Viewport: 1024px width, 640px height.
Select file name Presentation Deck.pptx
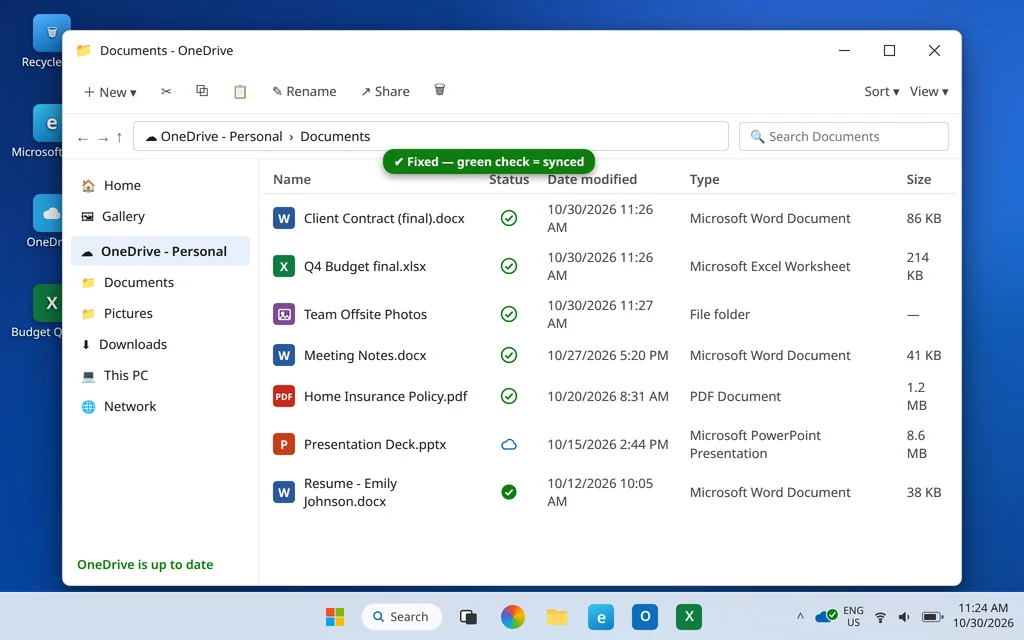tap(375, 445)
